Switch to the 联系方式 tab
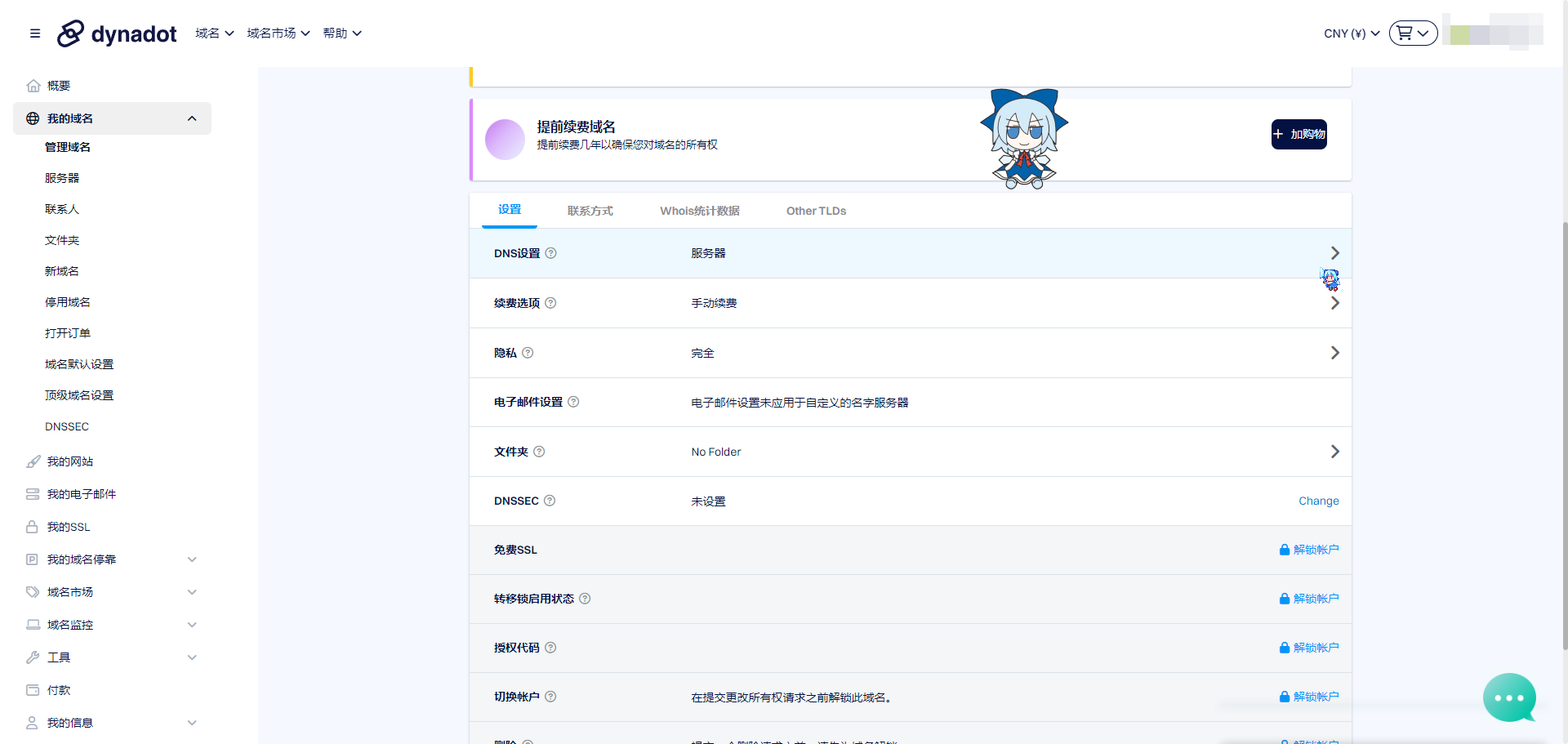The width and height of the screenshot is (1568, 744). [590, 210]
